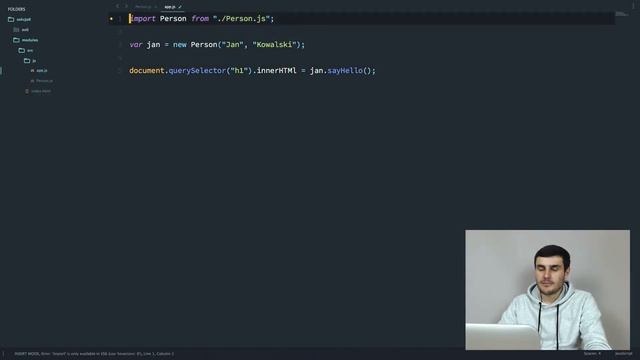
Task: Click the minimap in editor corner
Action: tap(622, 14)
